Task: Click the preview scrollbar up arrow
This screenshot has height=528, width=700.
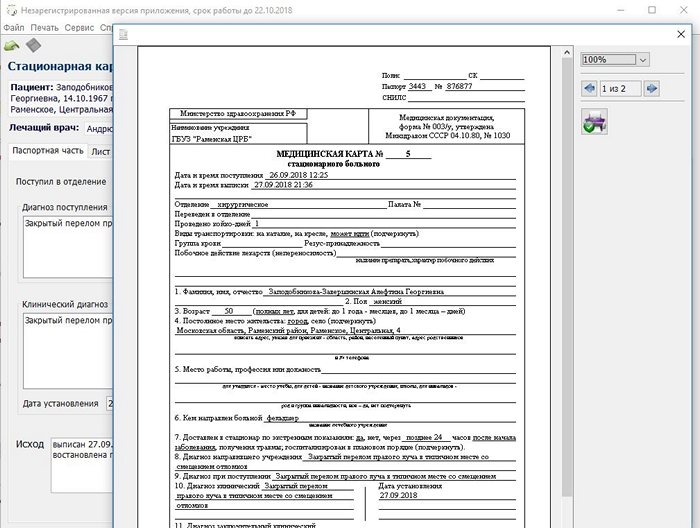Action: pos(567,53)
